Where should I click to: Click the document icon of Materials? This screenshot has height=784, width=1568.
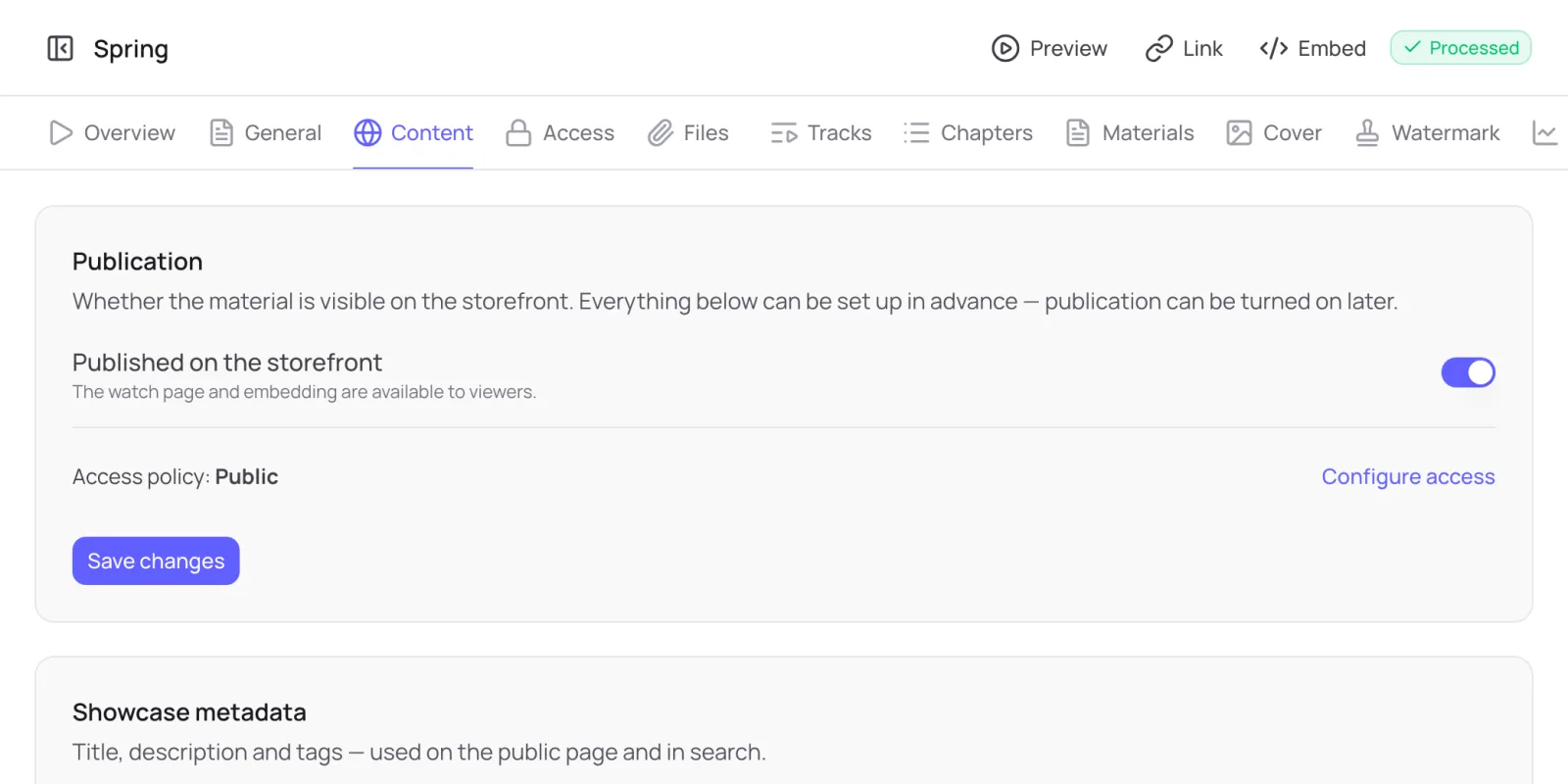pyautogui.click(x=1078, y=132)
